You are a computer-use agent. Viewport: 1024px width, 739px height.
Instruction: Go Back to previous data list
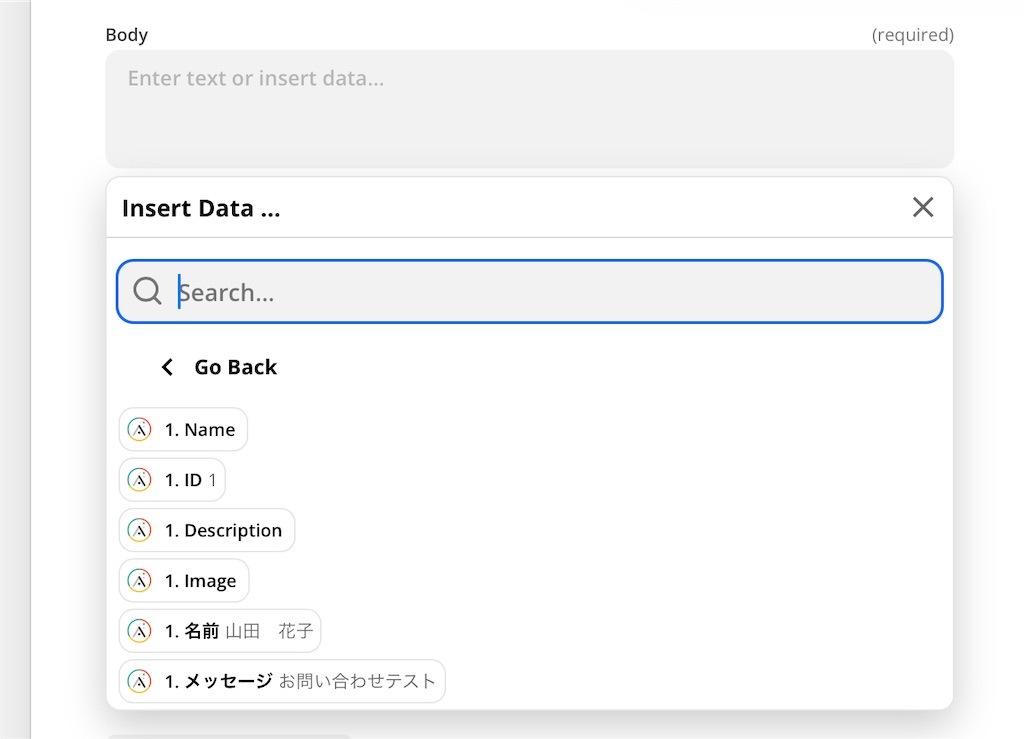(x=235, y=367)
